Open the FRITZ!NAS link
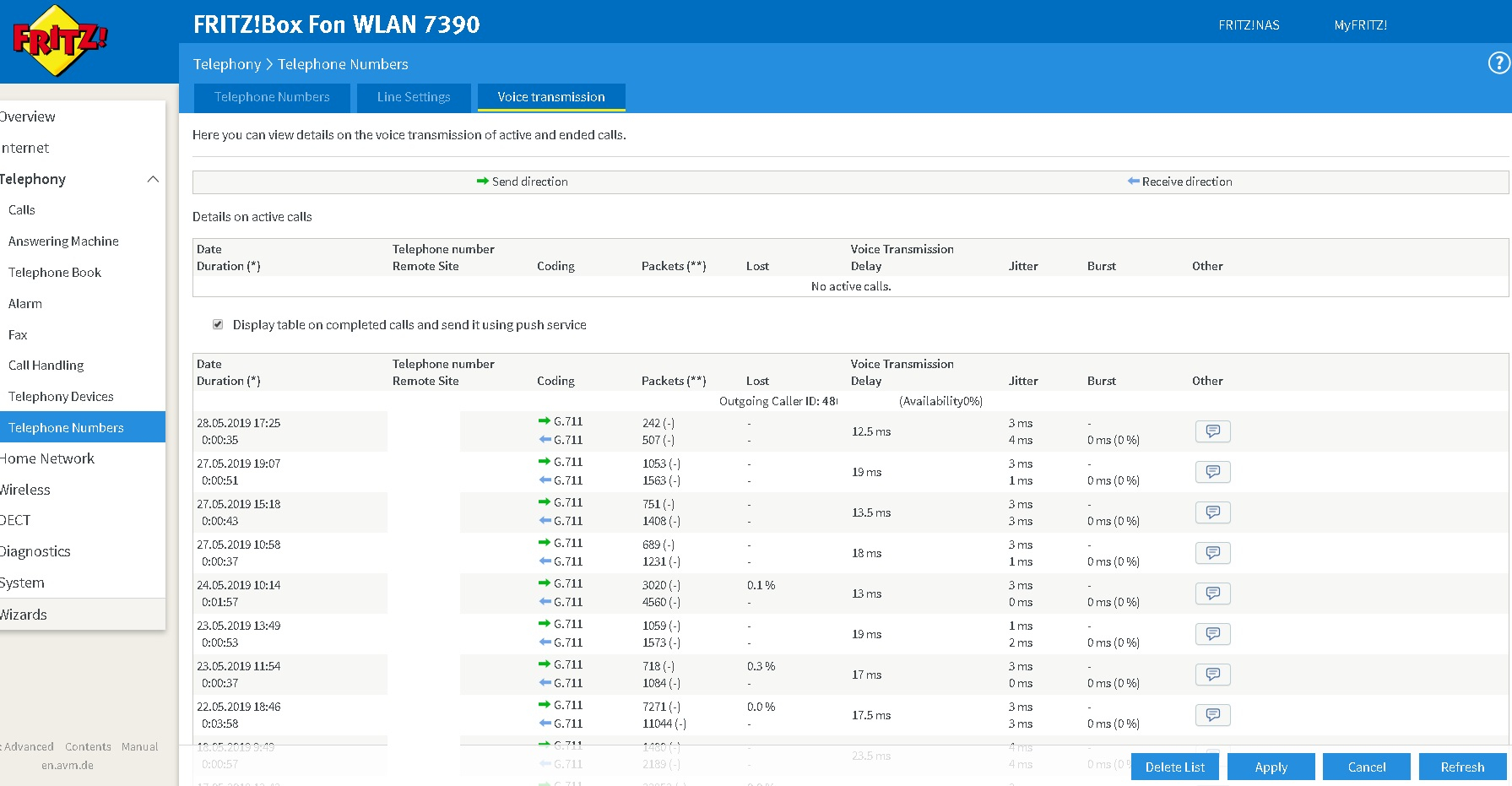1512x786 pixels. [x=1249, y=25]
